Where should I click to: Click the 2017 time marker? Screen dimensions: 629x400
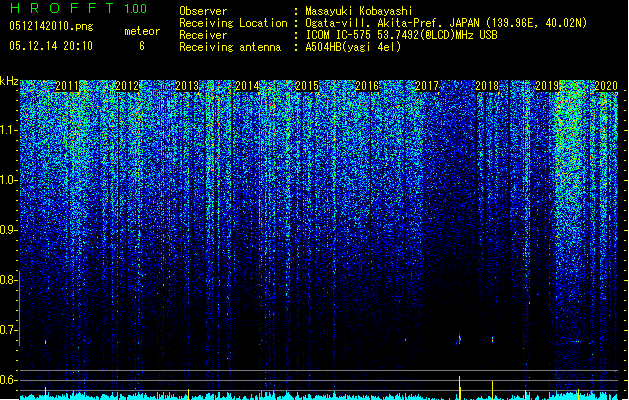pyautogui.click(x=427, y=86)
